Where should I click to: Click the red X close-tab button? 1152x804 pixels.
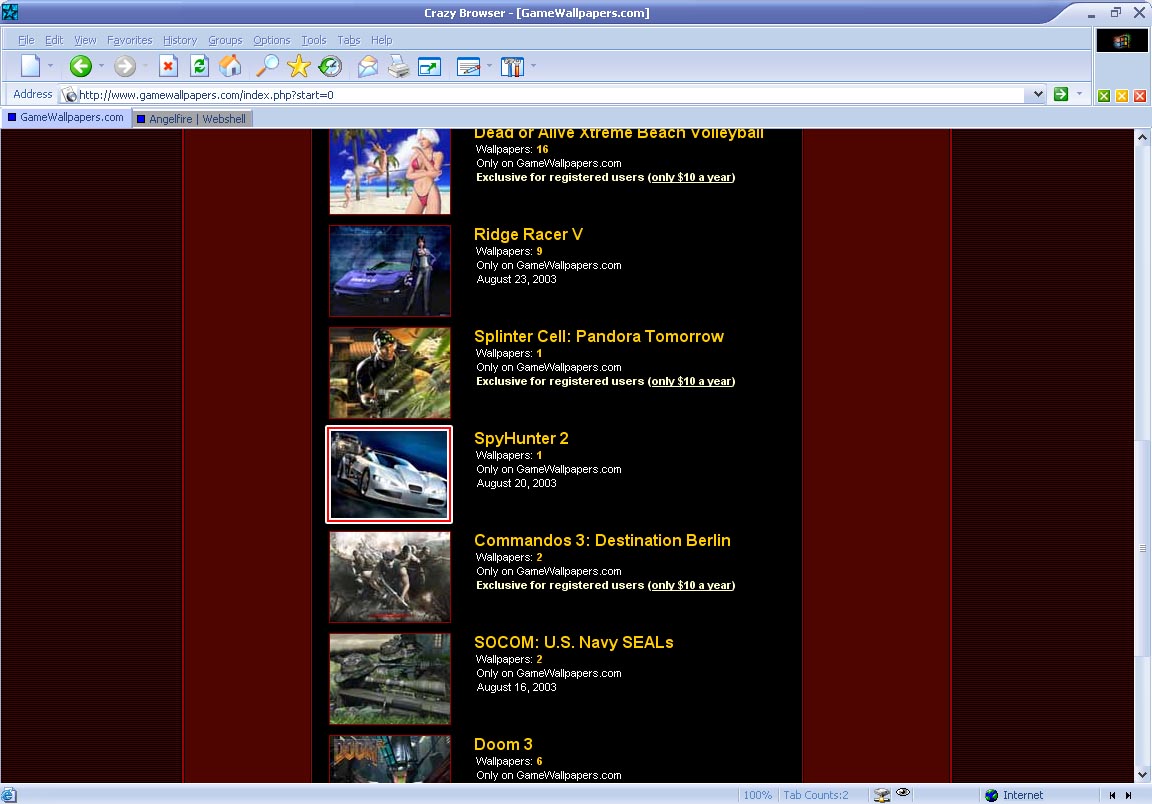click(1140, 96)
